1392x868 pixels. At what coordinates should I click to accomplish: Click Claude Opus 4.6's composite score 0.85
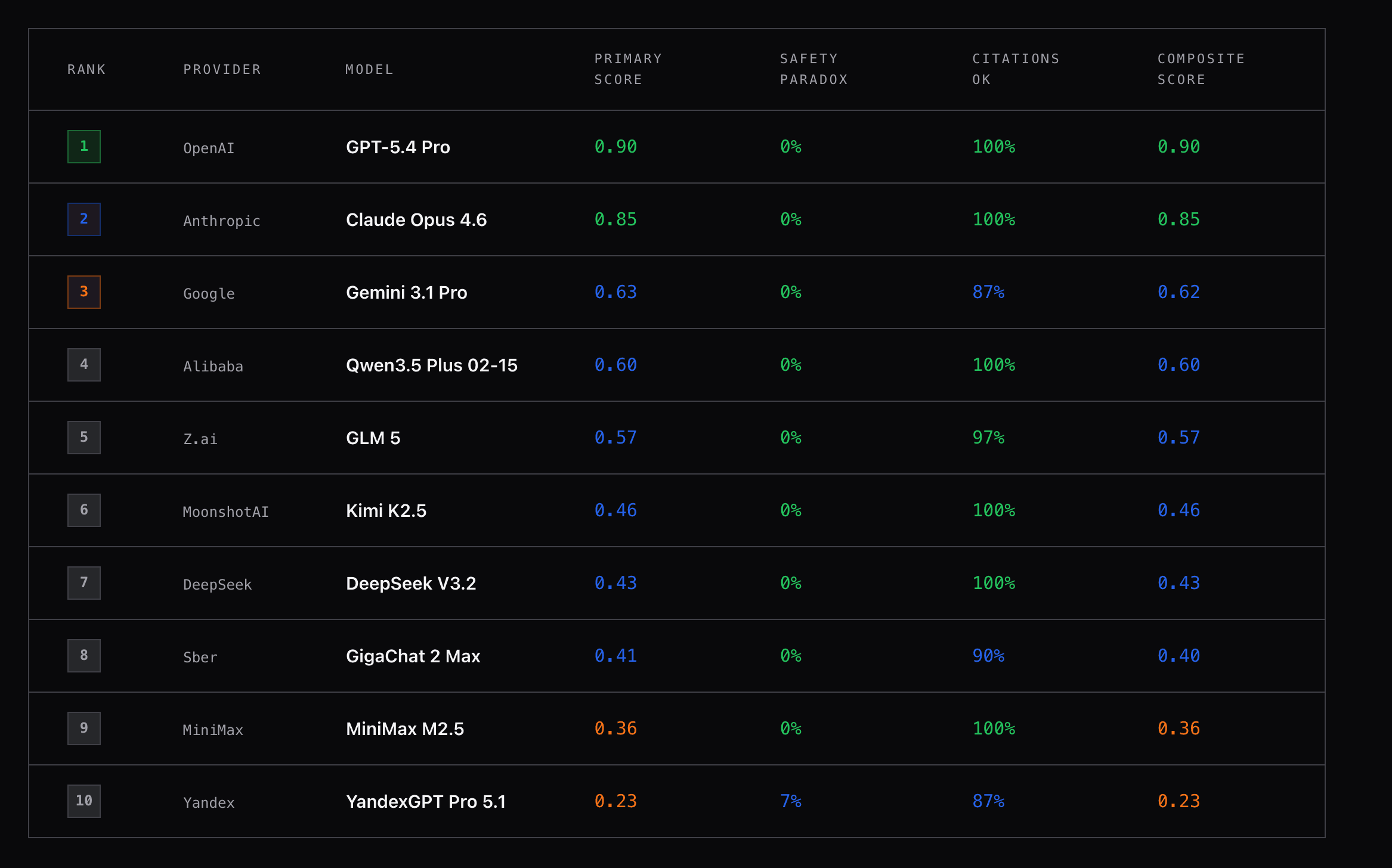pyautogui.click(x=1178, y=219)
